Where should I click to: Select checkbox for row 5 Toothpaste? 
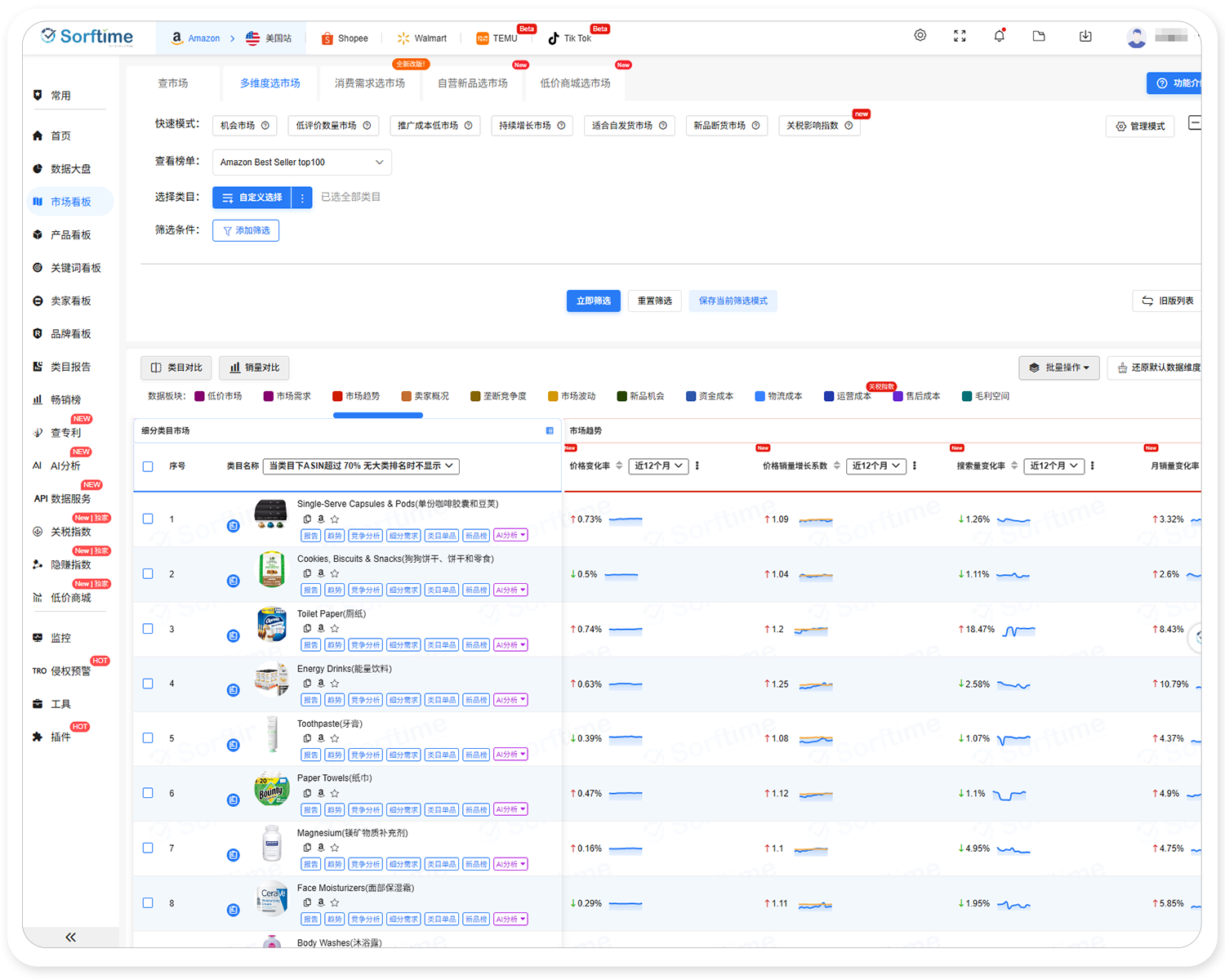148,738
